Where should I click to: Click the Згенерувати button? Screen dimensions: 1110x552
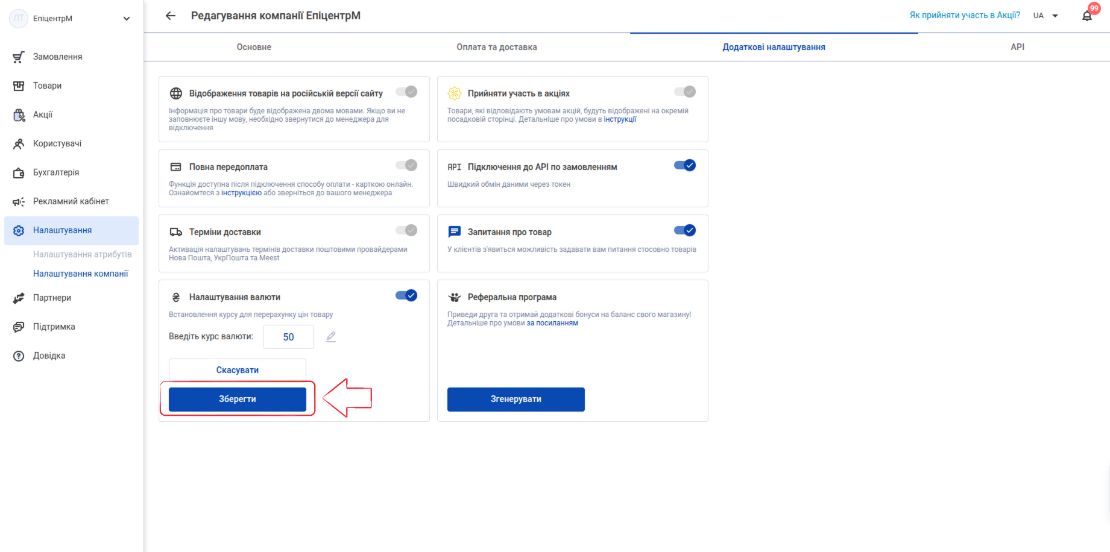point(516,399)
